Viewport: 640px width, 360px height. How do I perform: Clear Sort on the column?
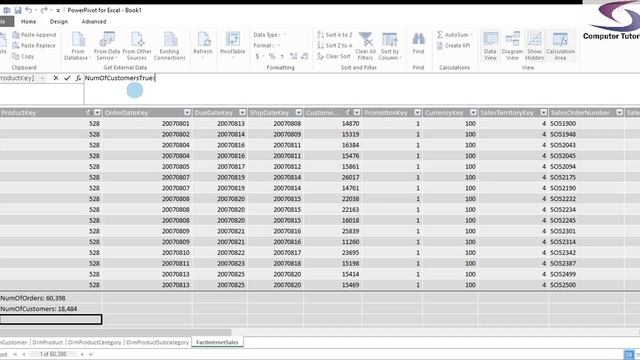(x=334, y=56)
